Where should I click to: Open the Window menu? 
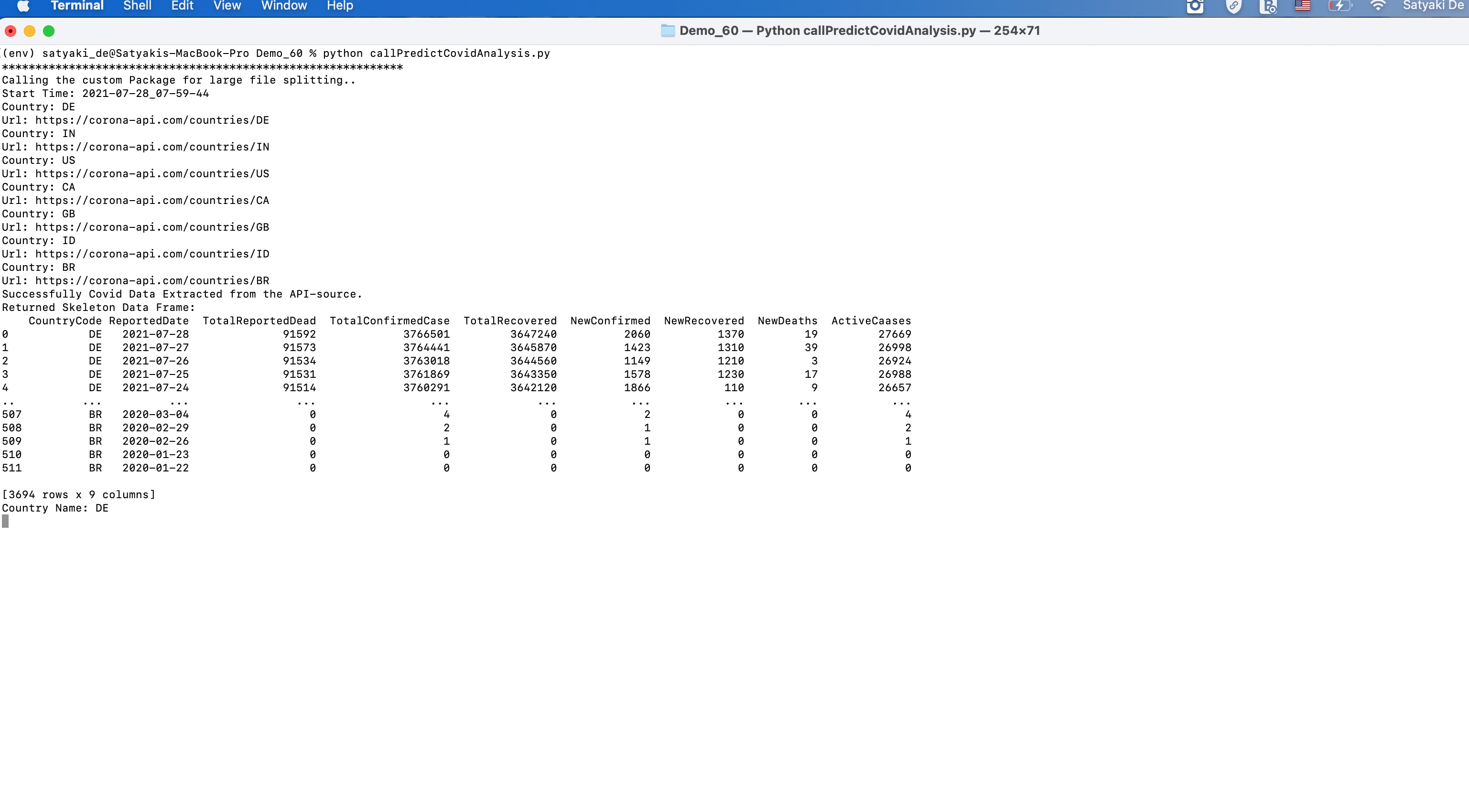283,6
